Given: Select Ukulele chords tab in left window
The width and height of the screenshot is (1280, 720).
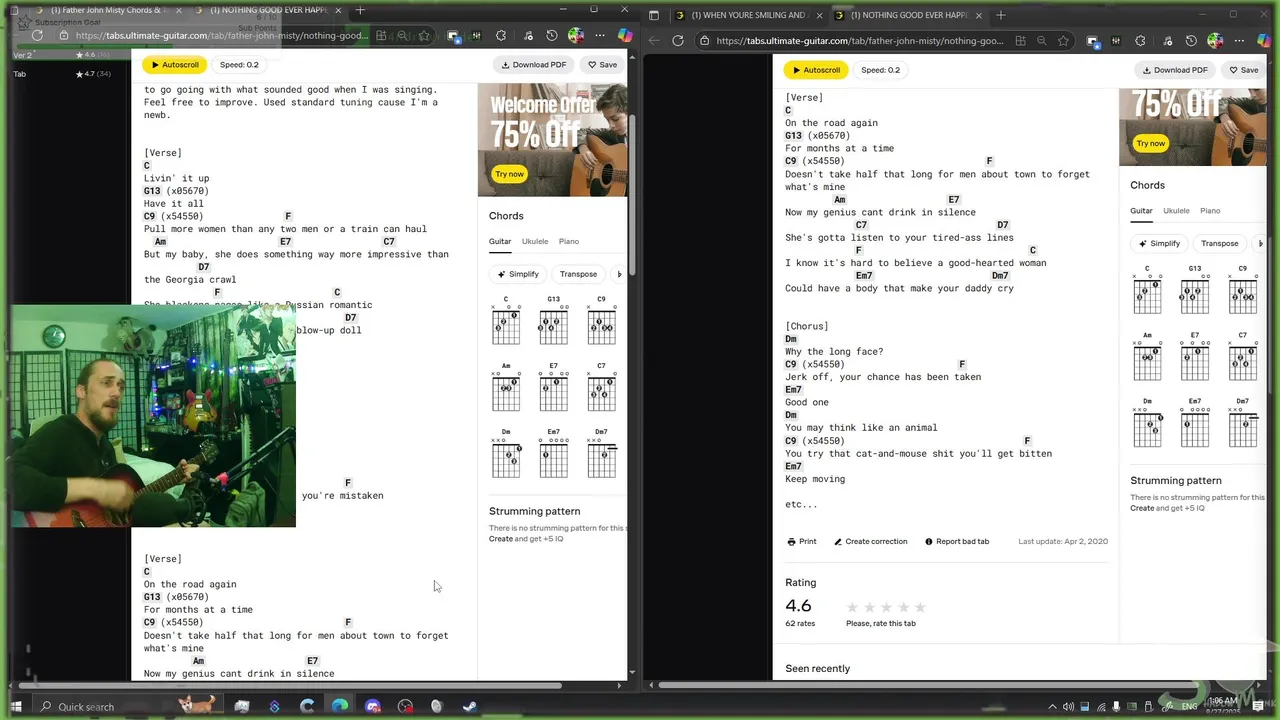Looking at the screenshot, I should (535, 241).
